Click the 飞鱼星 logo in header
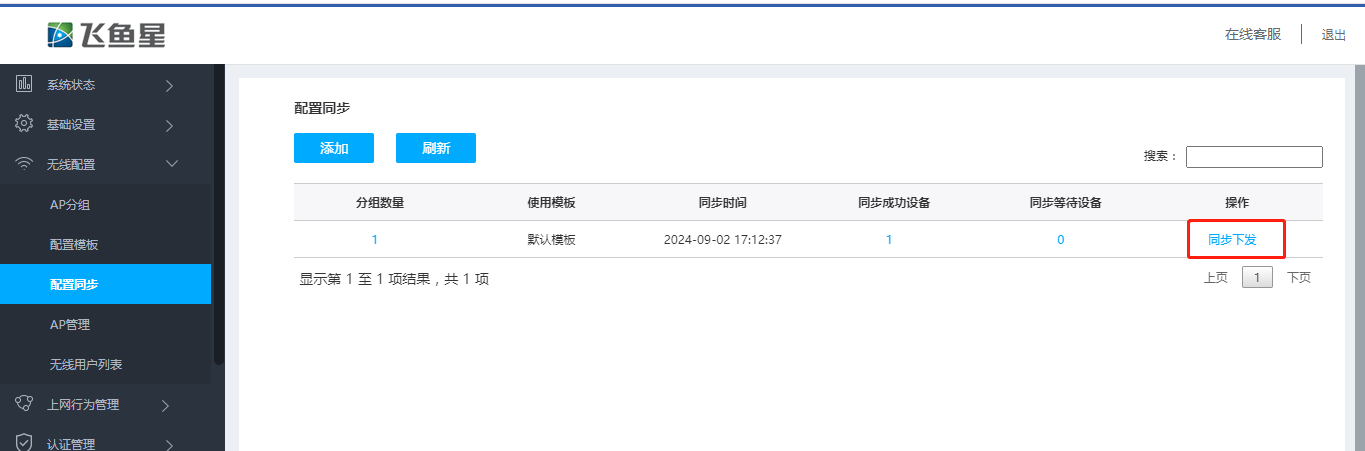Viewport: 1365px width, 451px height. click(x=106, y=35)
